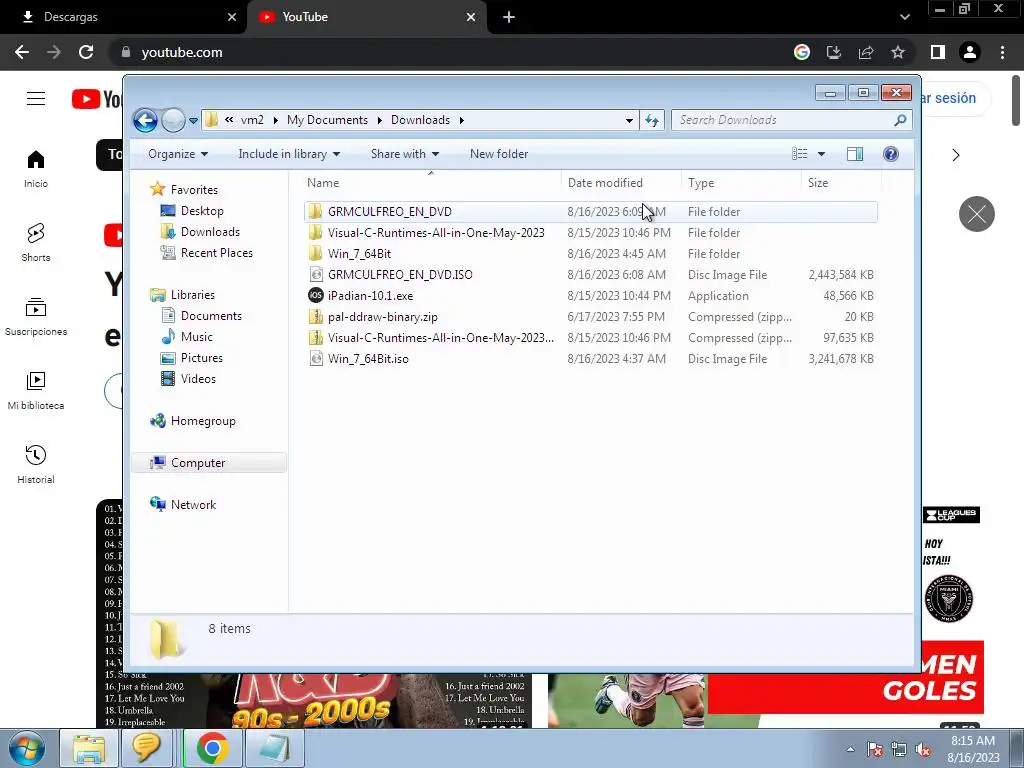Open Libraries in navigation pane
Screen dimensions: 1024x768
[x=193, y=295]
